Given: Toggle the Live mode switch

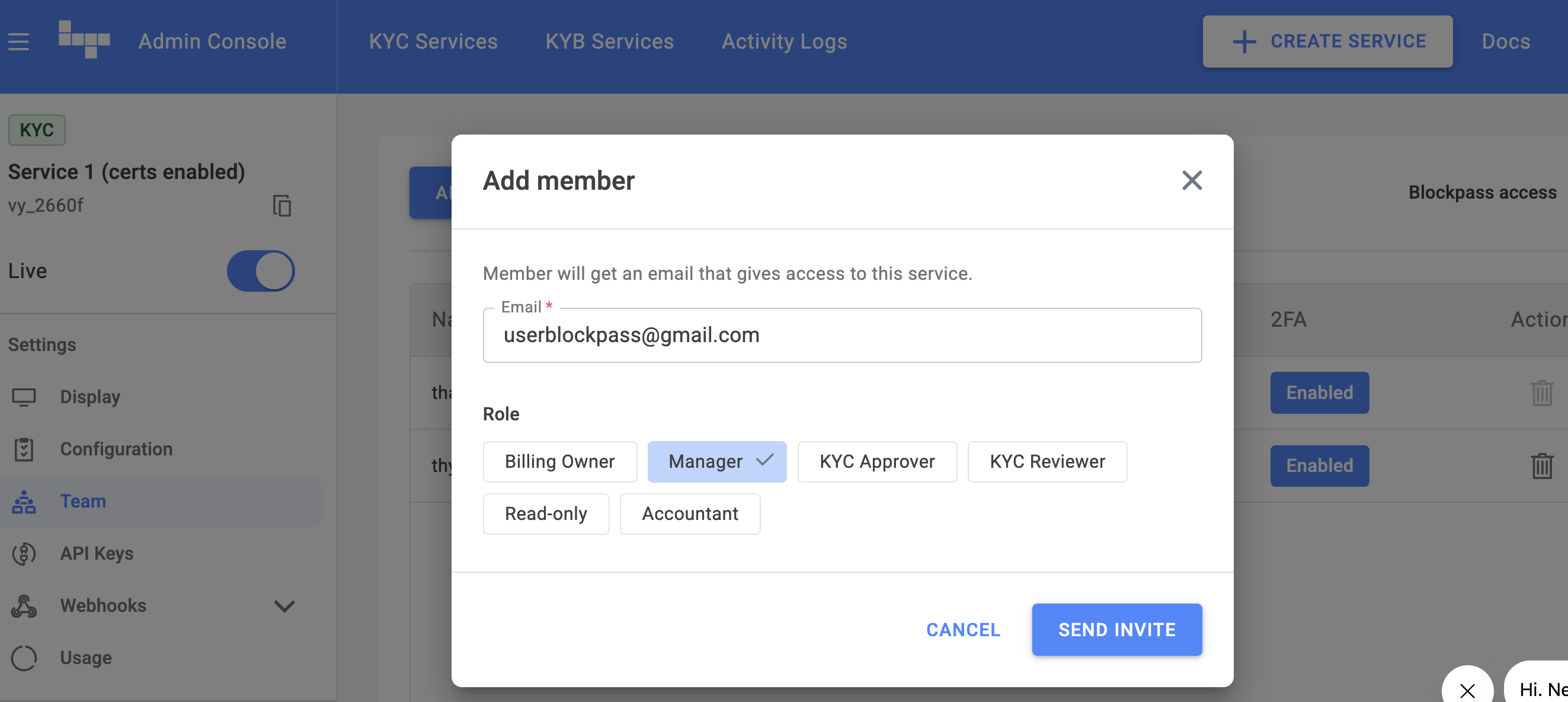Looking at the screenshot, I should pos(261,271).
